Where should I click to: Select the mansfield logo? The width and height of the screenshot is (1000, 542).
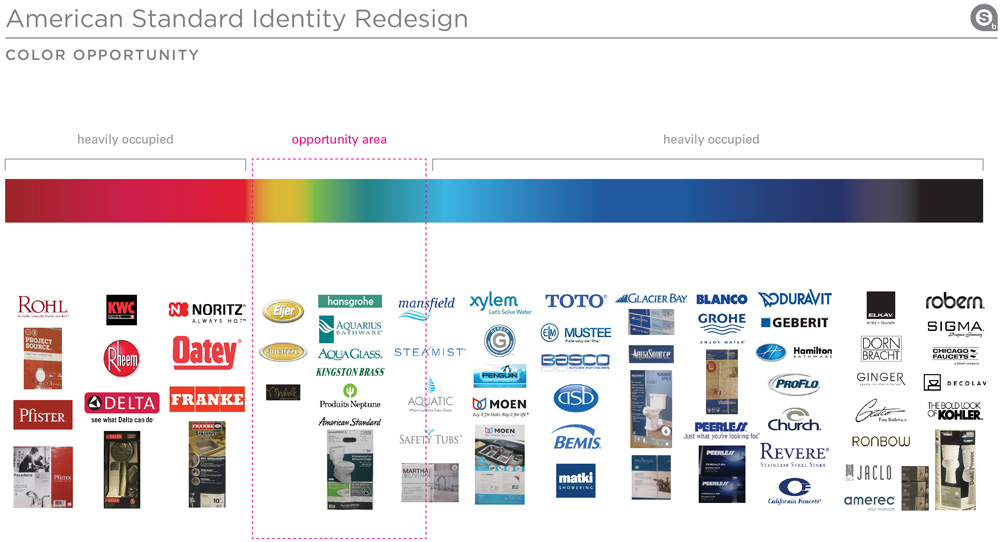click(x=427, y=307)
